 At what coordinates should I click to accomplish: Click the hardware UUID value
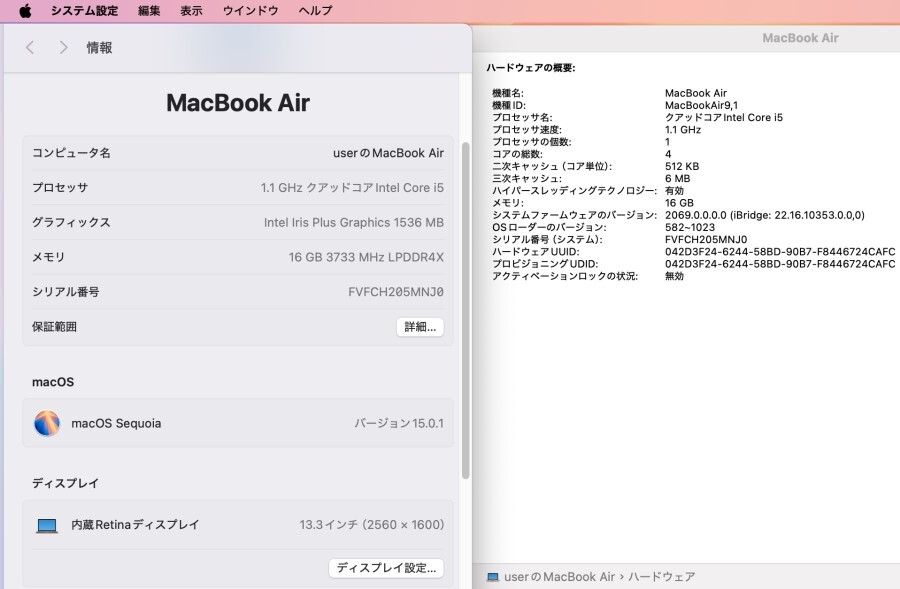pos(779,252)
